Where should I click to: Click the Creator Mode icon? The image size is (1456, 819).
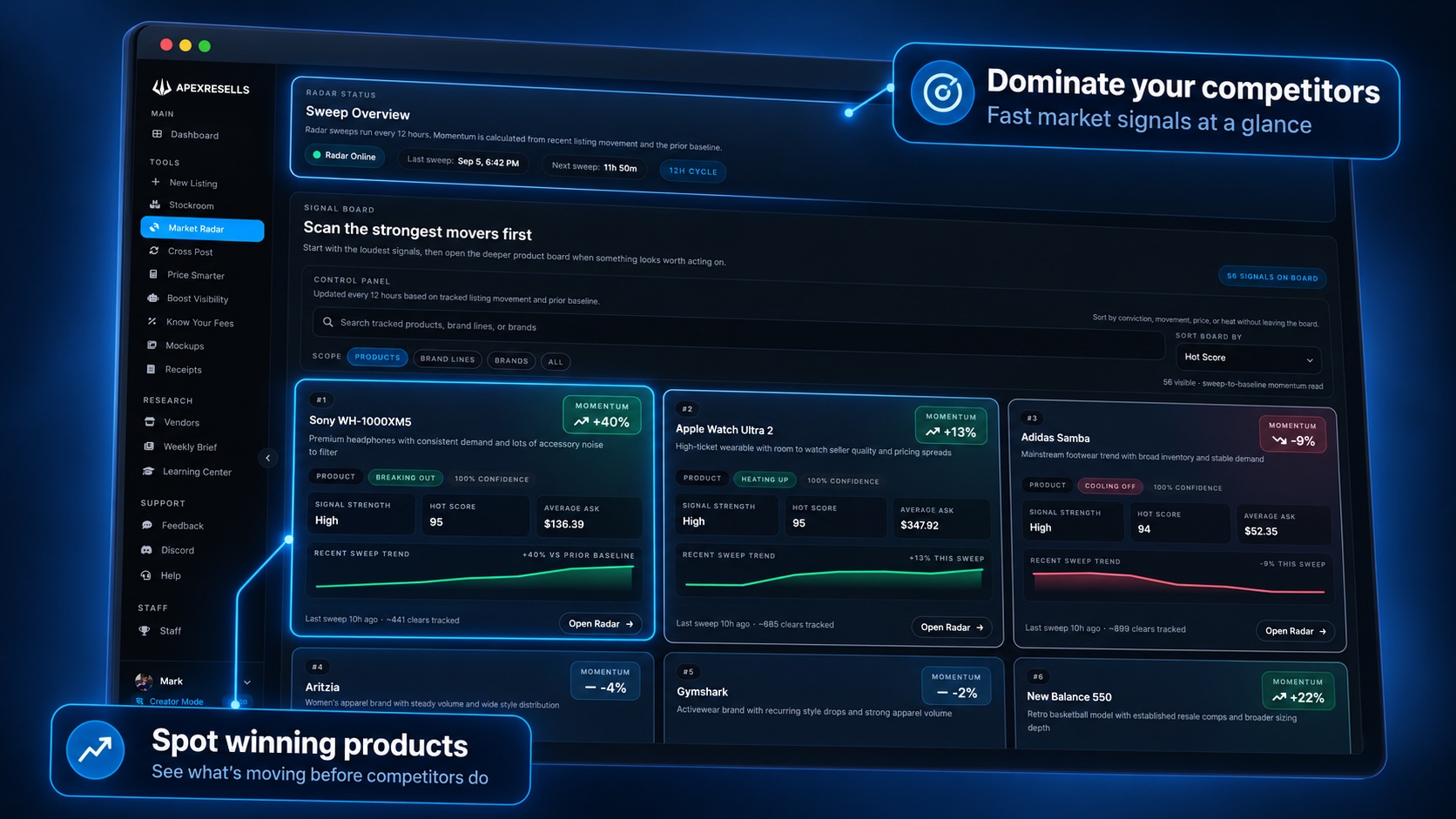coord(140,702)
